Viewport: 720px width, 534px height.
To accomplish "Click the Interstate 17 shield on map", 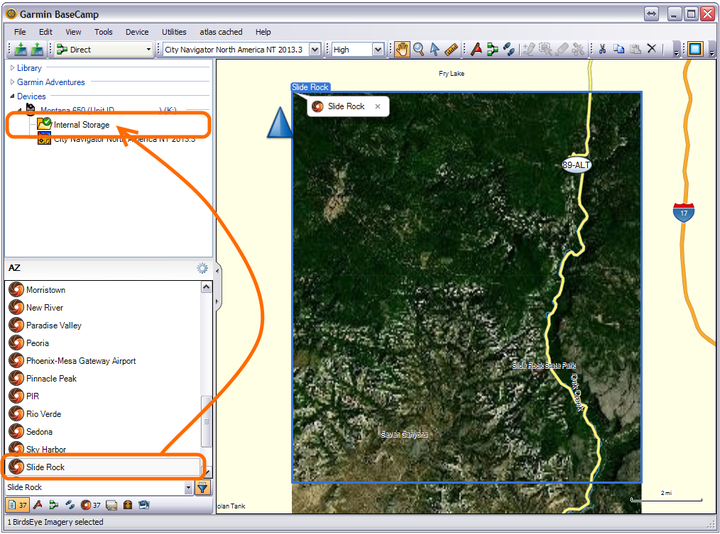I will [683, 212].
